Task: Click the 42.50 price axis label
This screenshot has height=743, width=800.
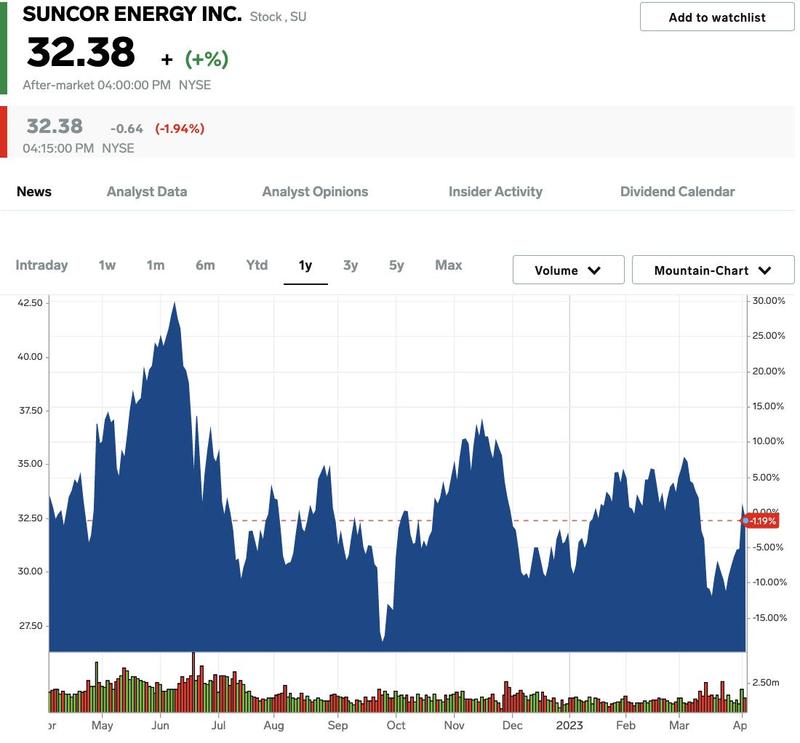Action: [30, 303]
